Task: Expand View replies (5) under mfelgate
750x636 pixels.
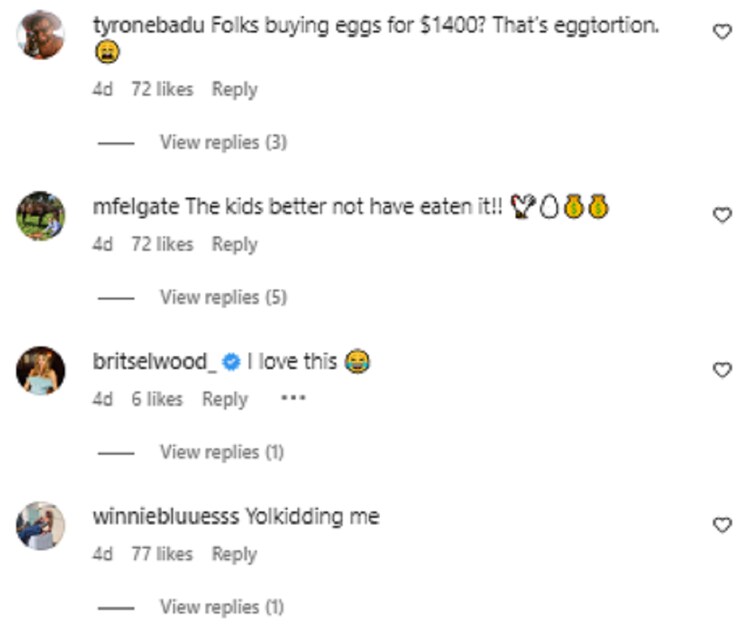Action: [223, 297]
